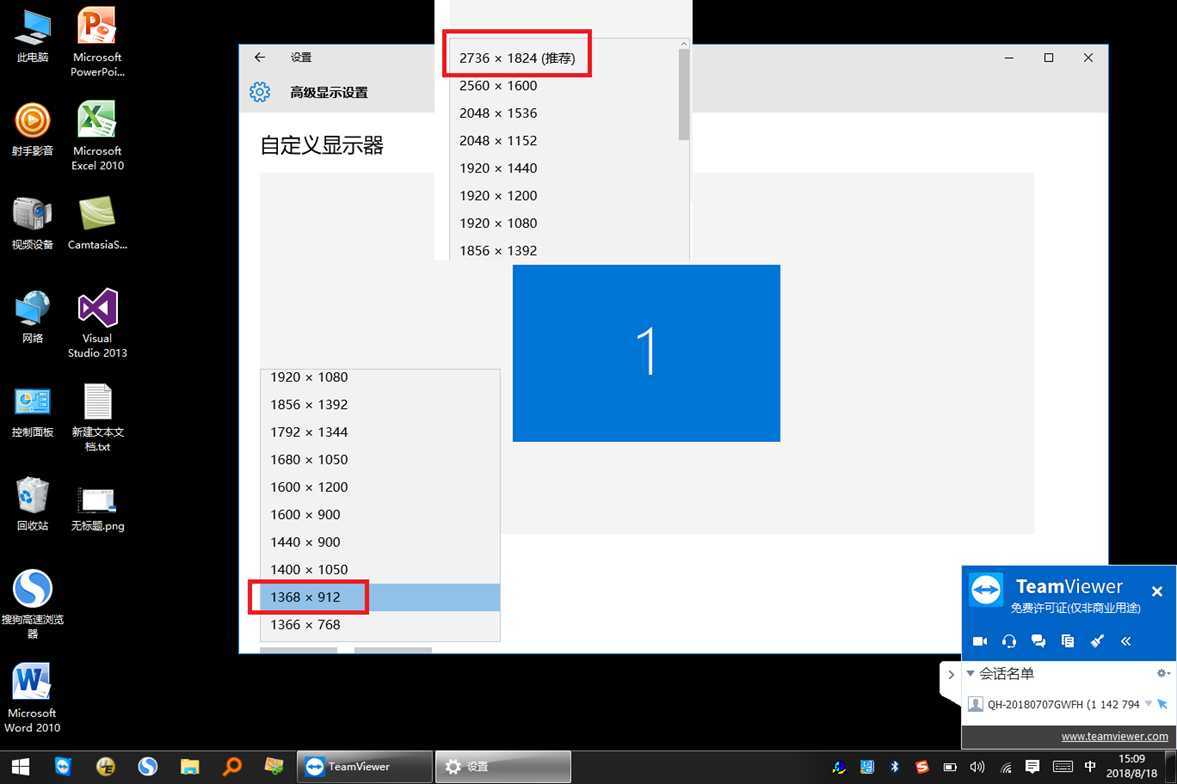Choose 2048 × 1536 resolution
Viewport: 1177px width, 784px height.
click(x=498, y=113)
